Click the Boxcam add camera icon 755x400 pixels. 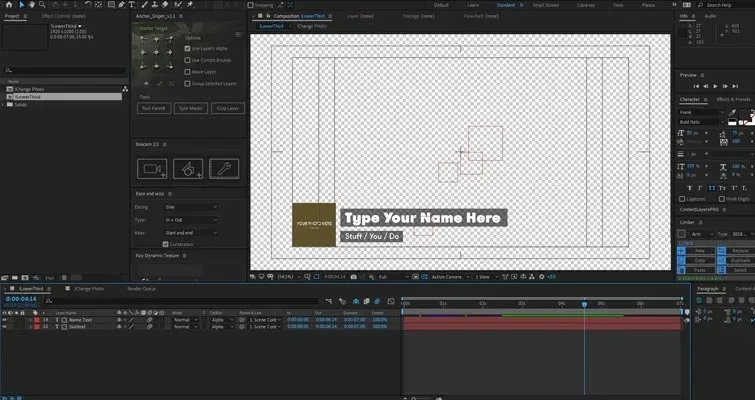point(152,169)
